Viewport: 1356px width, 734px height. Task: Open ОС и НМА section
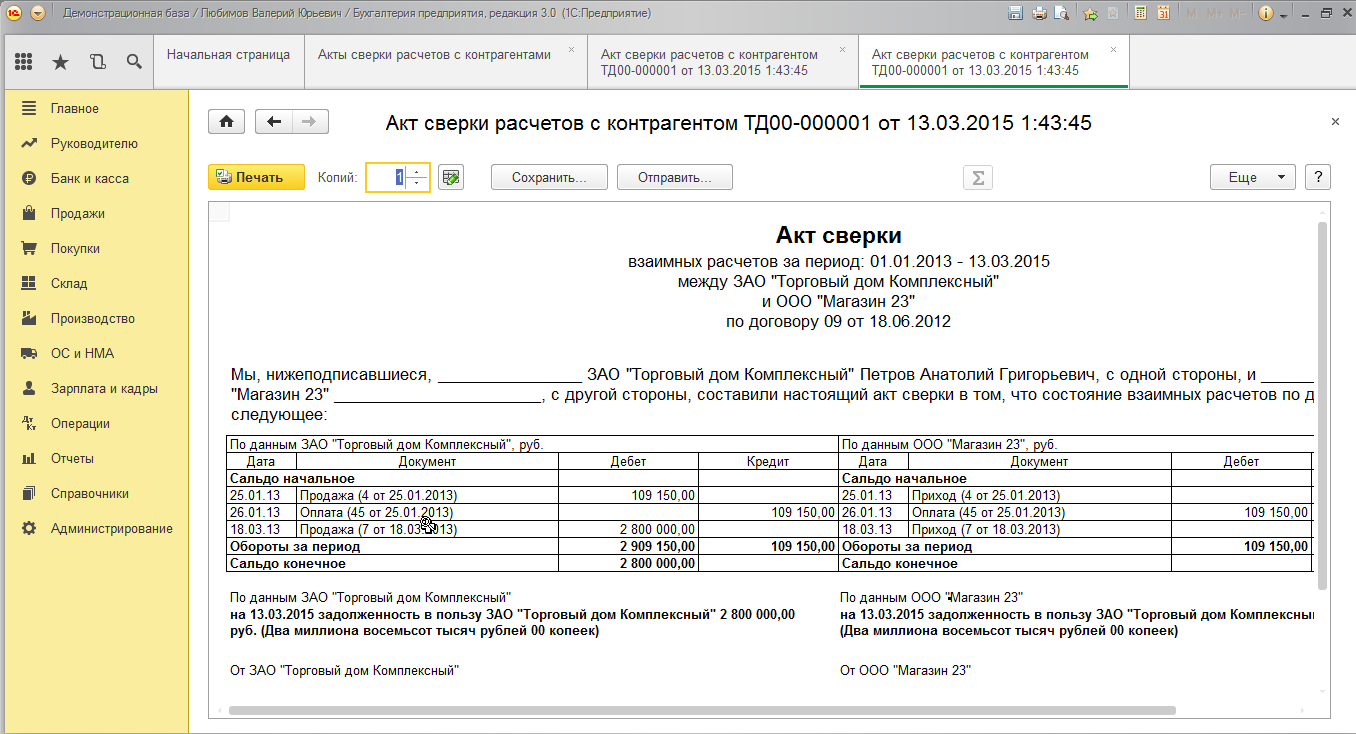[x=94, y=353]
